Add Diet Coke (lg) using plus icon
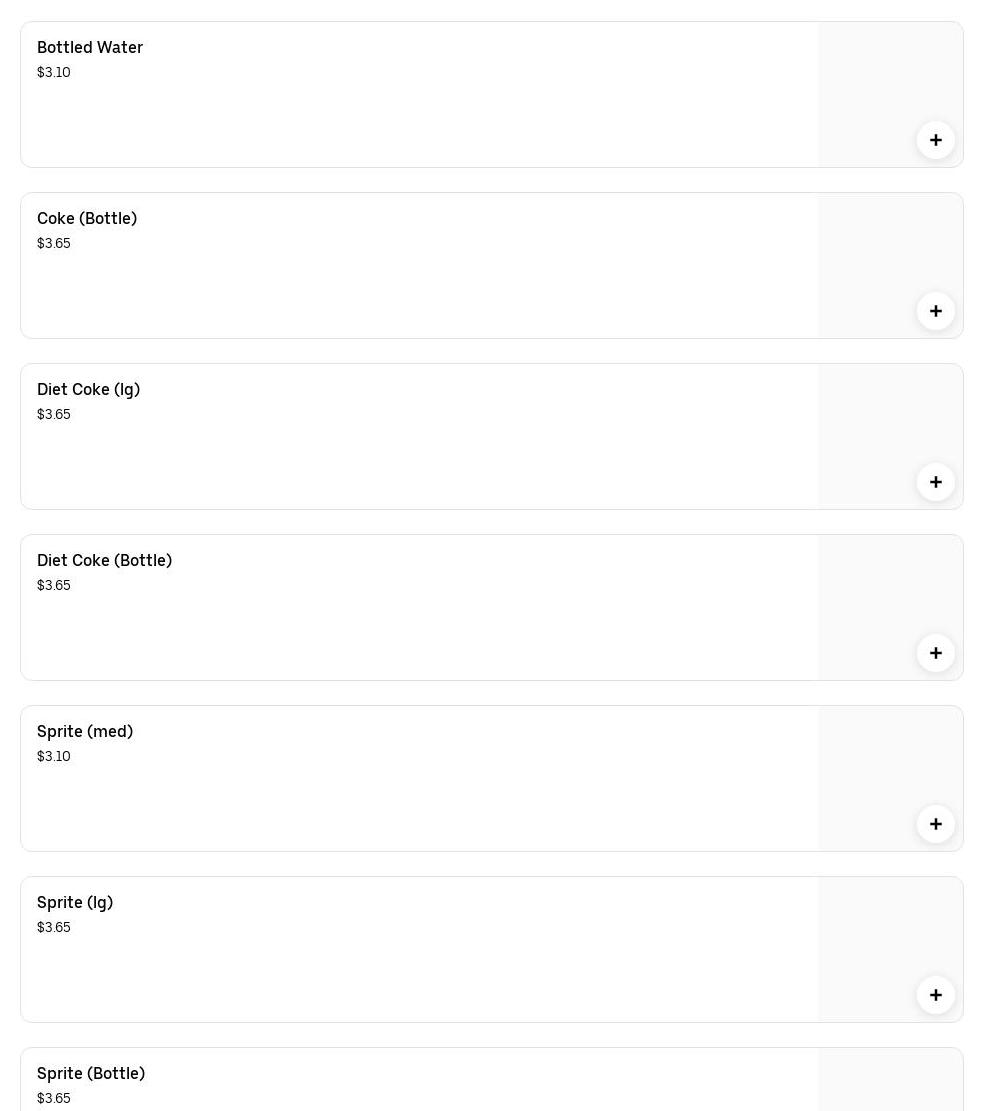The image size is (984, 1111). [935, 482]
